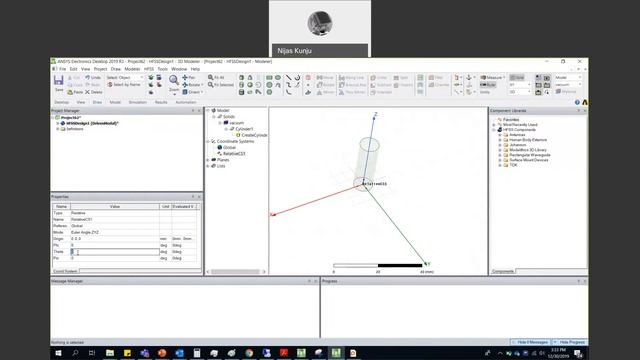Select the Pan tool
The height and width of the screenshot is (360, 640).
pyautogui.click(x=189, y=78)
